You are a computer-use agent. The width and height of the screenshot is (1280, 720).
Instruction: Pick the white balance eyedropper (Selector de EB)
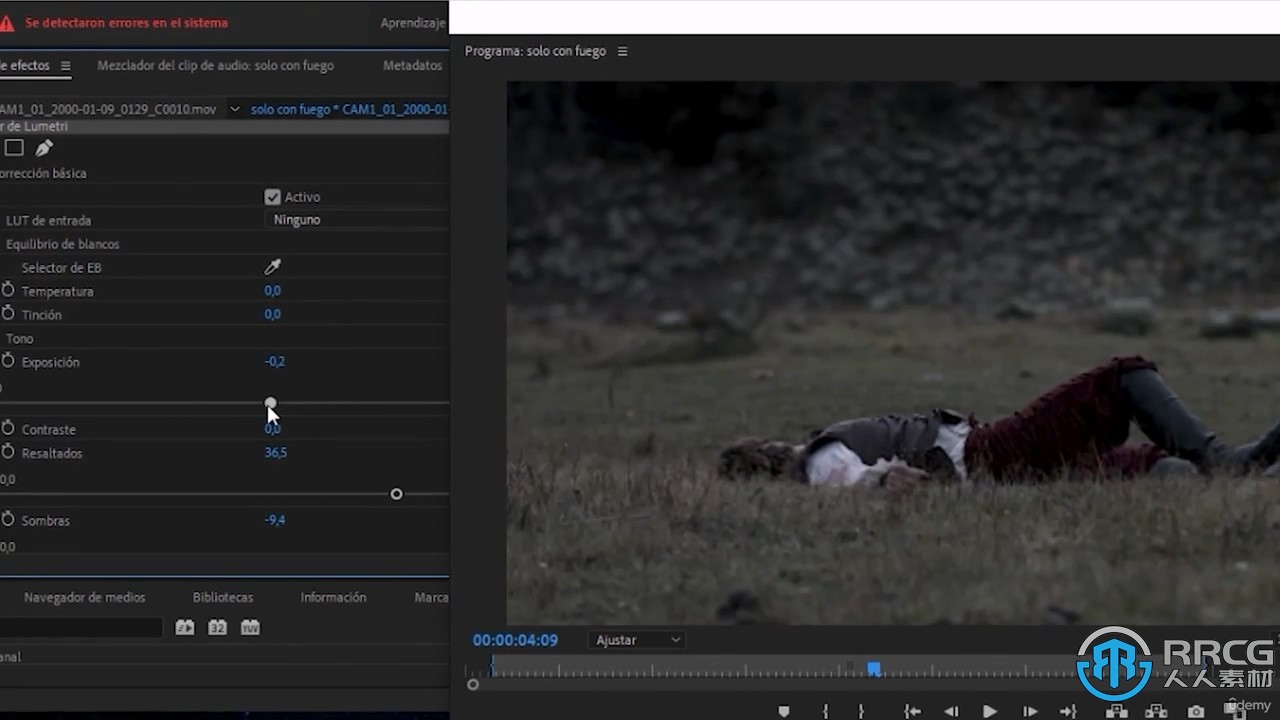pos(272,267)
